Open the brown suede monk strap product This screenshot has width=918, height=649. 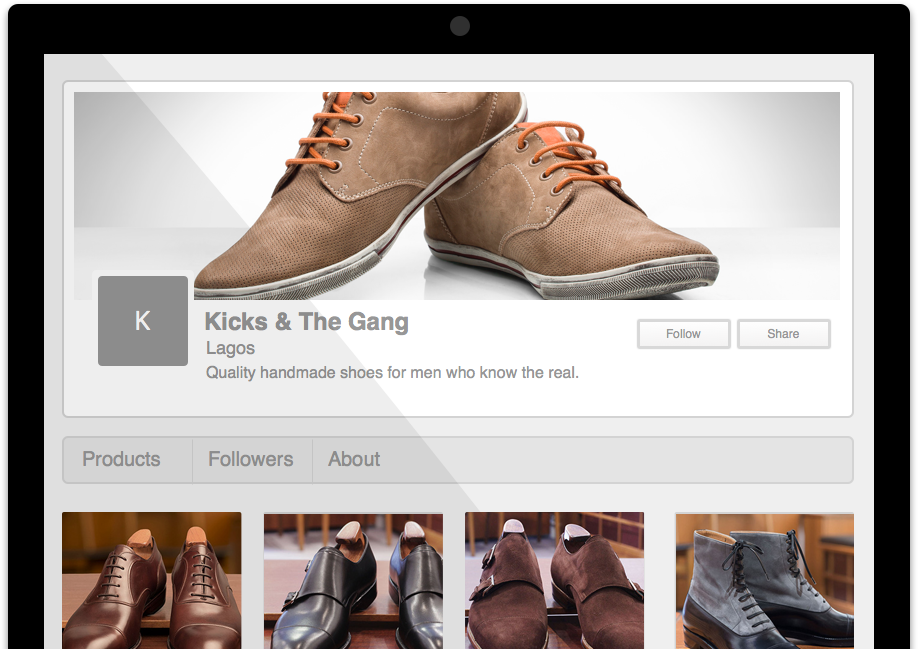(x=554, y=581)
